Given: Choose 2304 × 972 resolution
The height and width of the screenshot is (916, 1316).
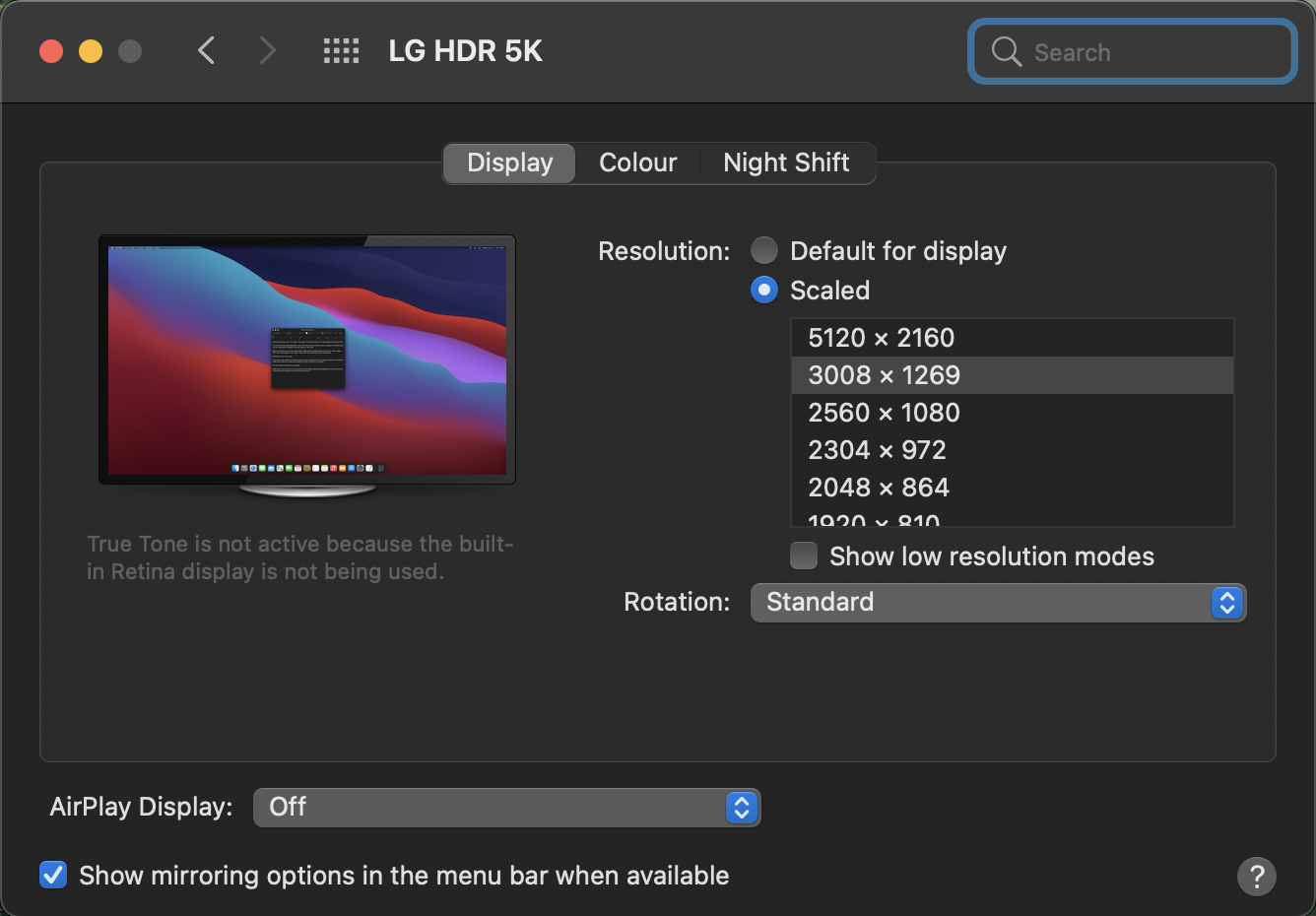Looking at the screenshot, I should tap(1013, 450).
